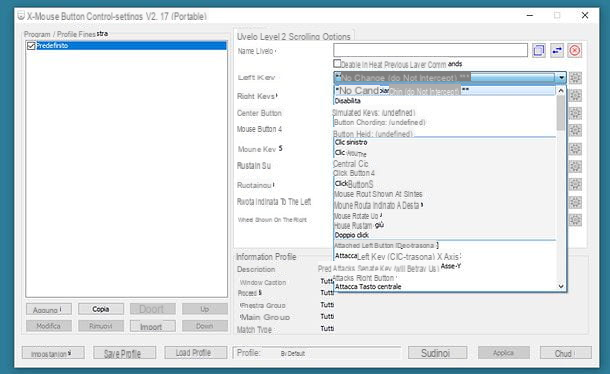Open gear settings for Mouse Key 5 row
This screenshot has width=610, height=374.
[575, 149]
